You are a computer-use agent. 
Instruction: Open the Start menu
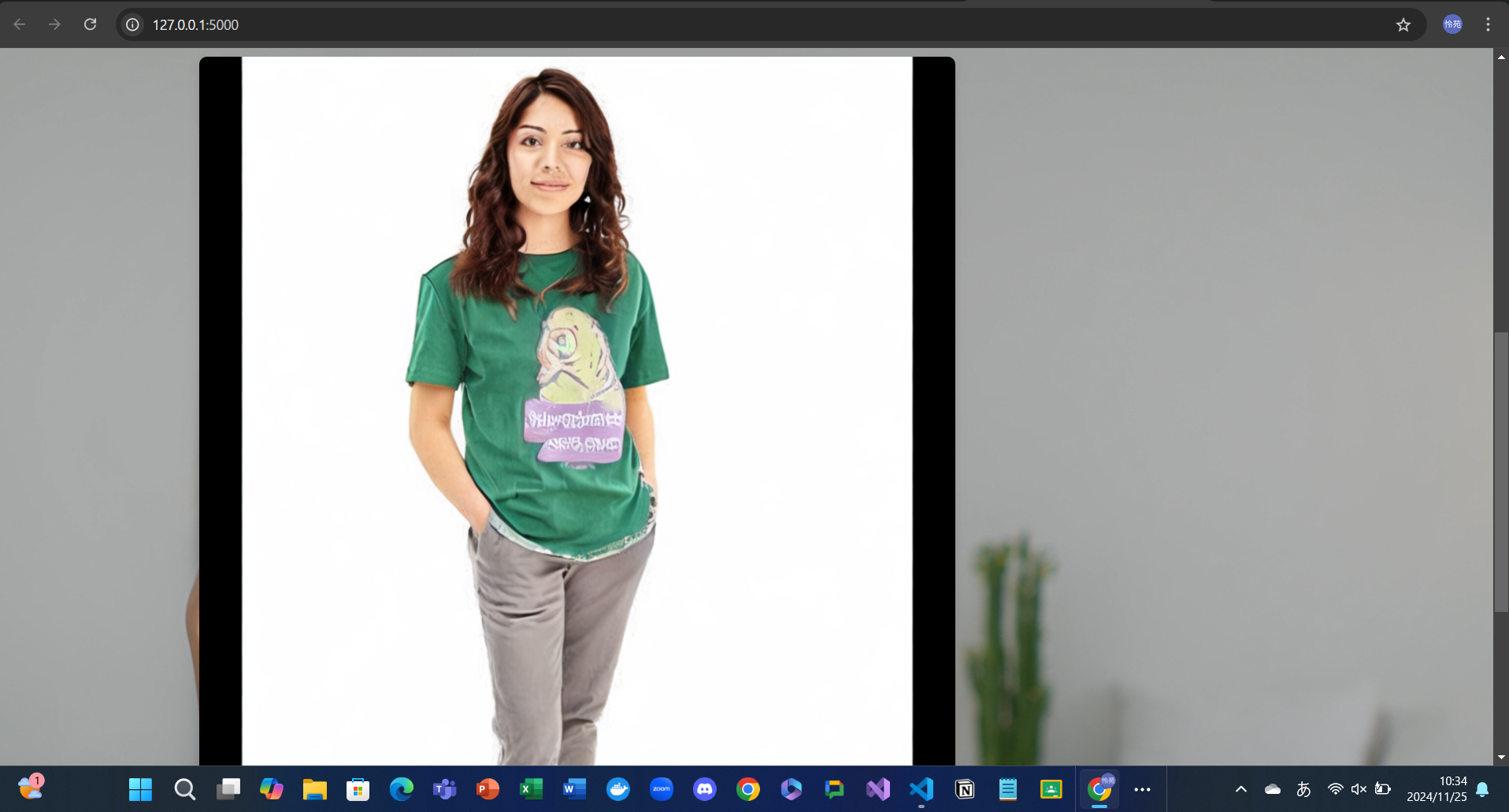point(140,789)
